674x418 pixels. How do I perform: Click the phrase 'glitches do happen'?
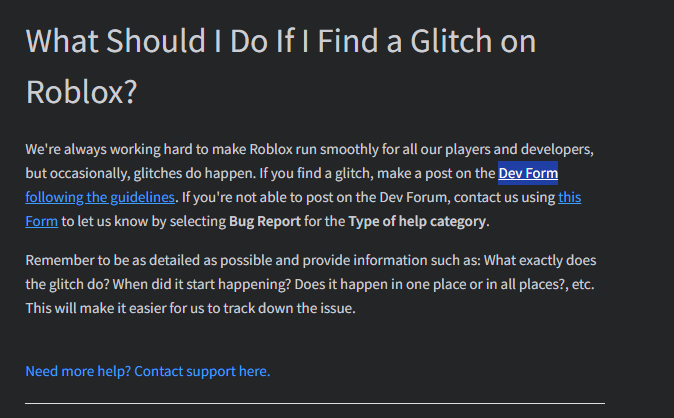(x=195, y=173)
